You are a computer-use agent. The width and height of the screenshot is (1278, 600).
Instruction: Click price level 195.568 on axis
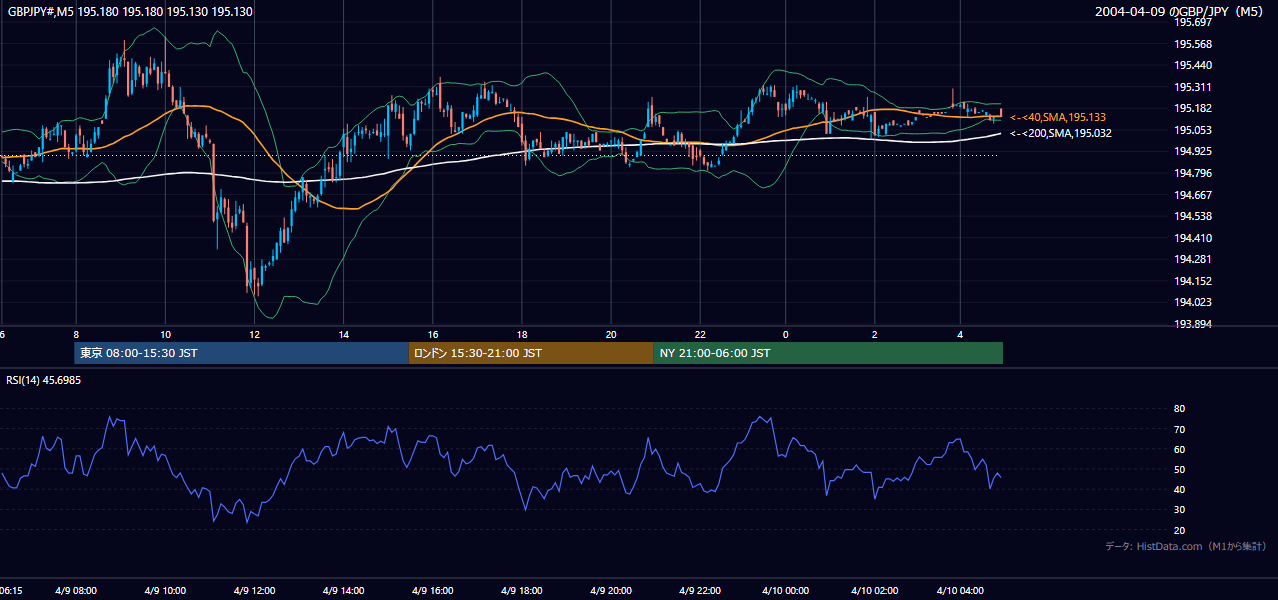tap(1193, 44)
